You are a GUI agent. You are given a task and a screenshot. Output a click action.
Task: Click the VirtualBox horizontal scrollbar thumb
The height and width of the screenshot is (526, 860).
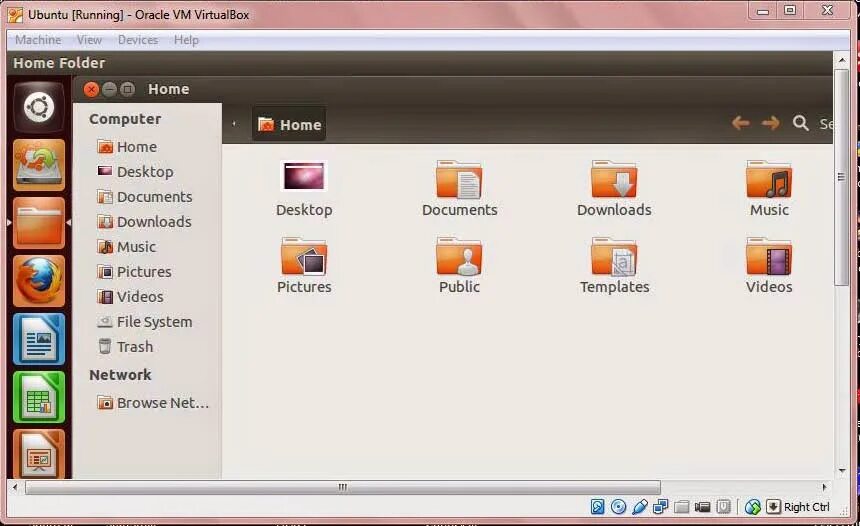343,487
